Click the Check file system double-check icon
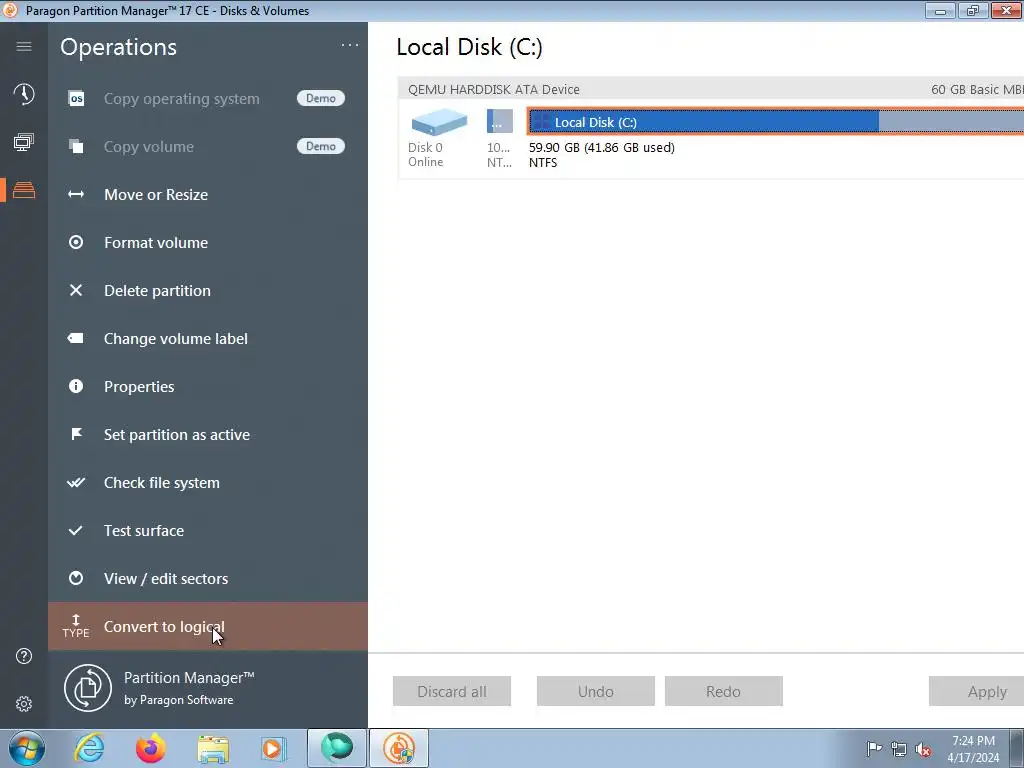The image size is (1024, 768). pos(76,483)
